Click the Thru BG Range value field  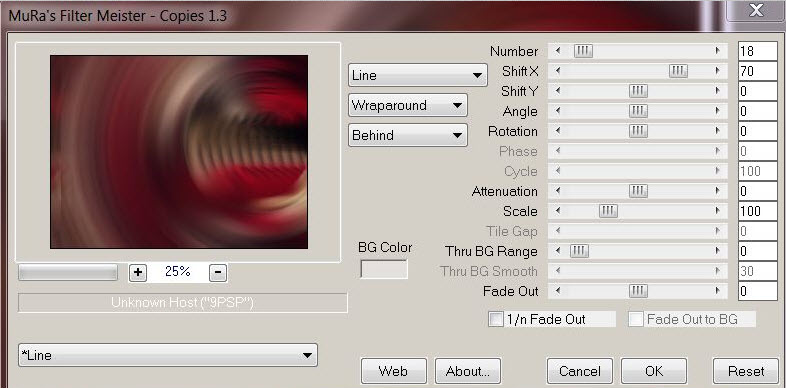757,251
